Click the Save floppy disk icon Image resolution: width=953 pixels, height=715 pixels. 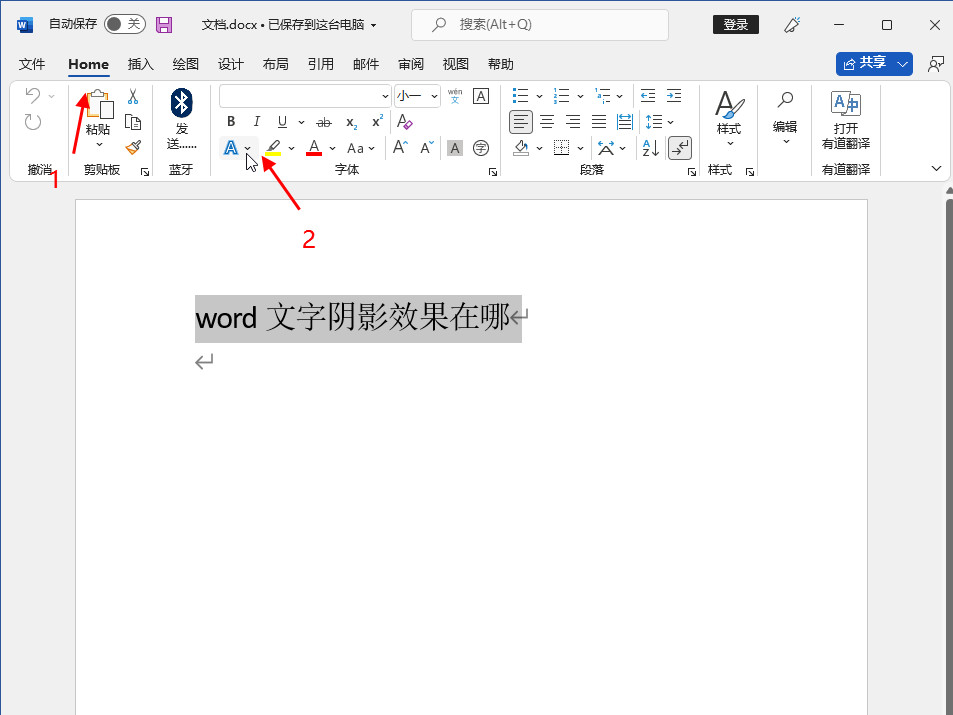point(164,24)
